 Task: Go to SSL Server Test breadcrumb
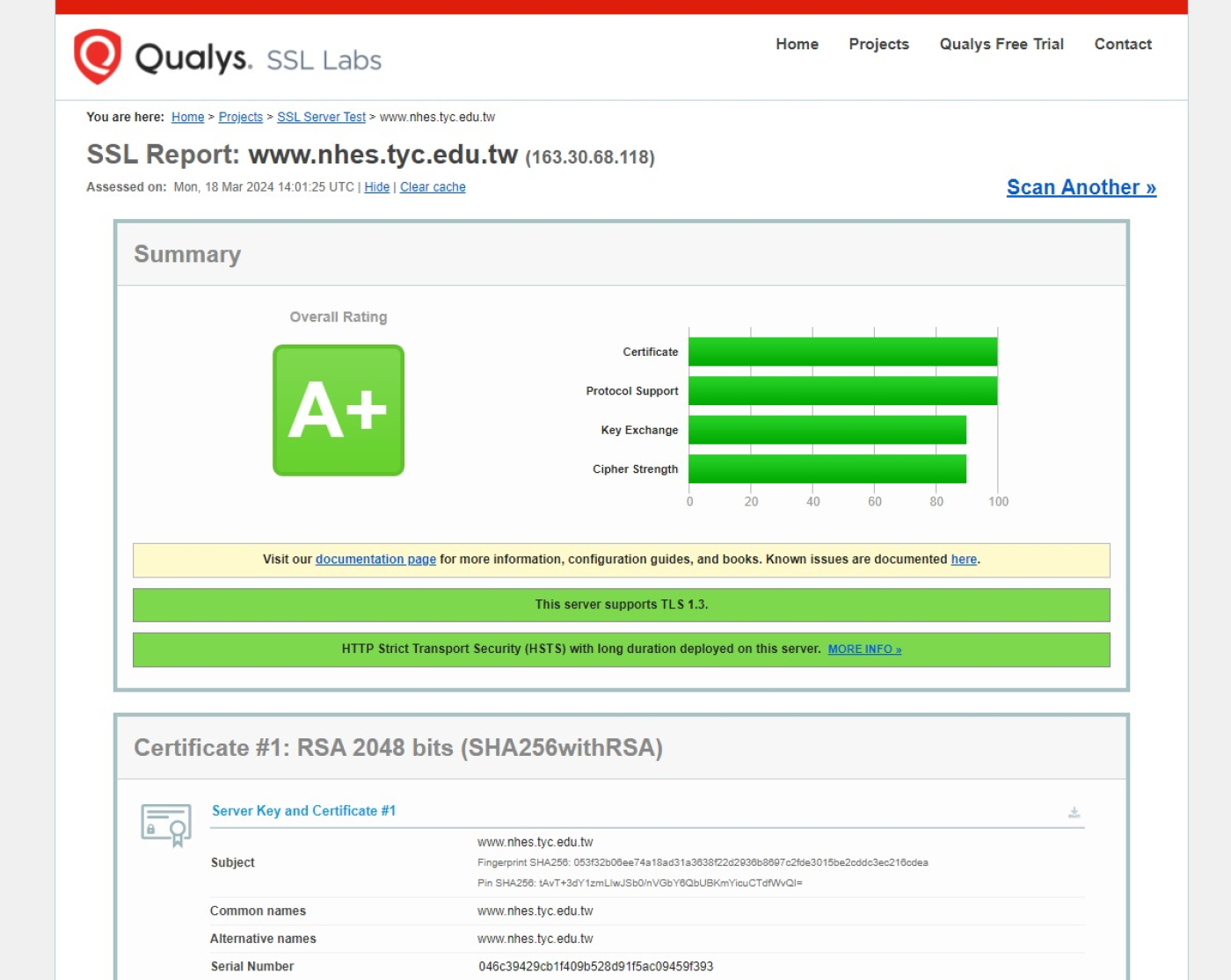pyautogui.click(x=321, y=117)
